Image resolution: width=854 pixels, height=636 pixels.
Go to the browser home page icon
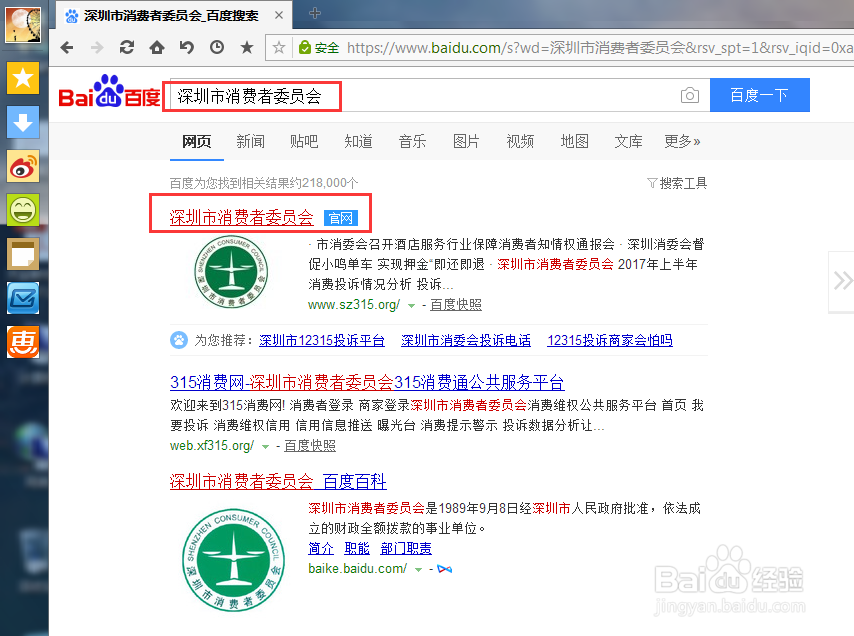[157, 47]
